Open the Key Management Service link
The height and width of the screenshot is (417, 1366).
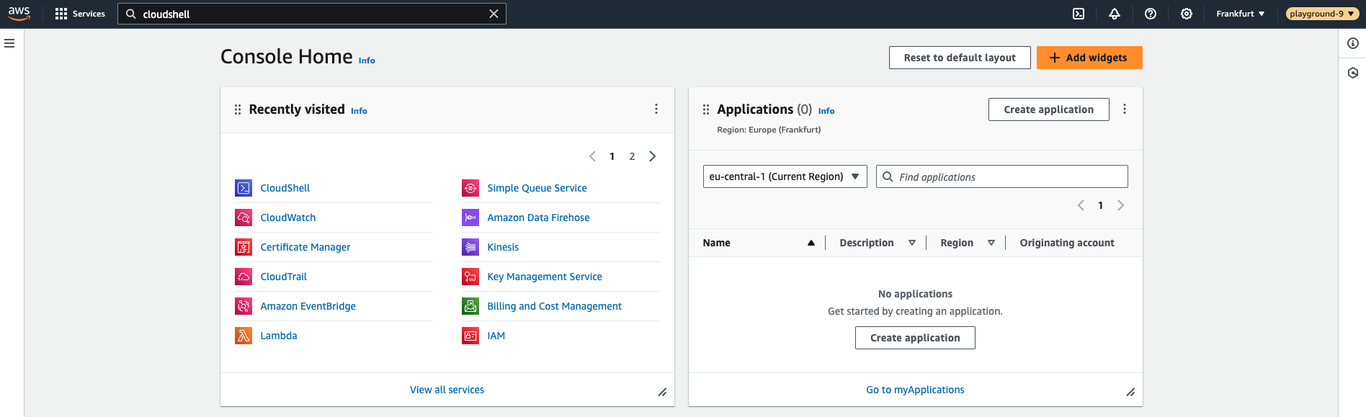(545, 277)
